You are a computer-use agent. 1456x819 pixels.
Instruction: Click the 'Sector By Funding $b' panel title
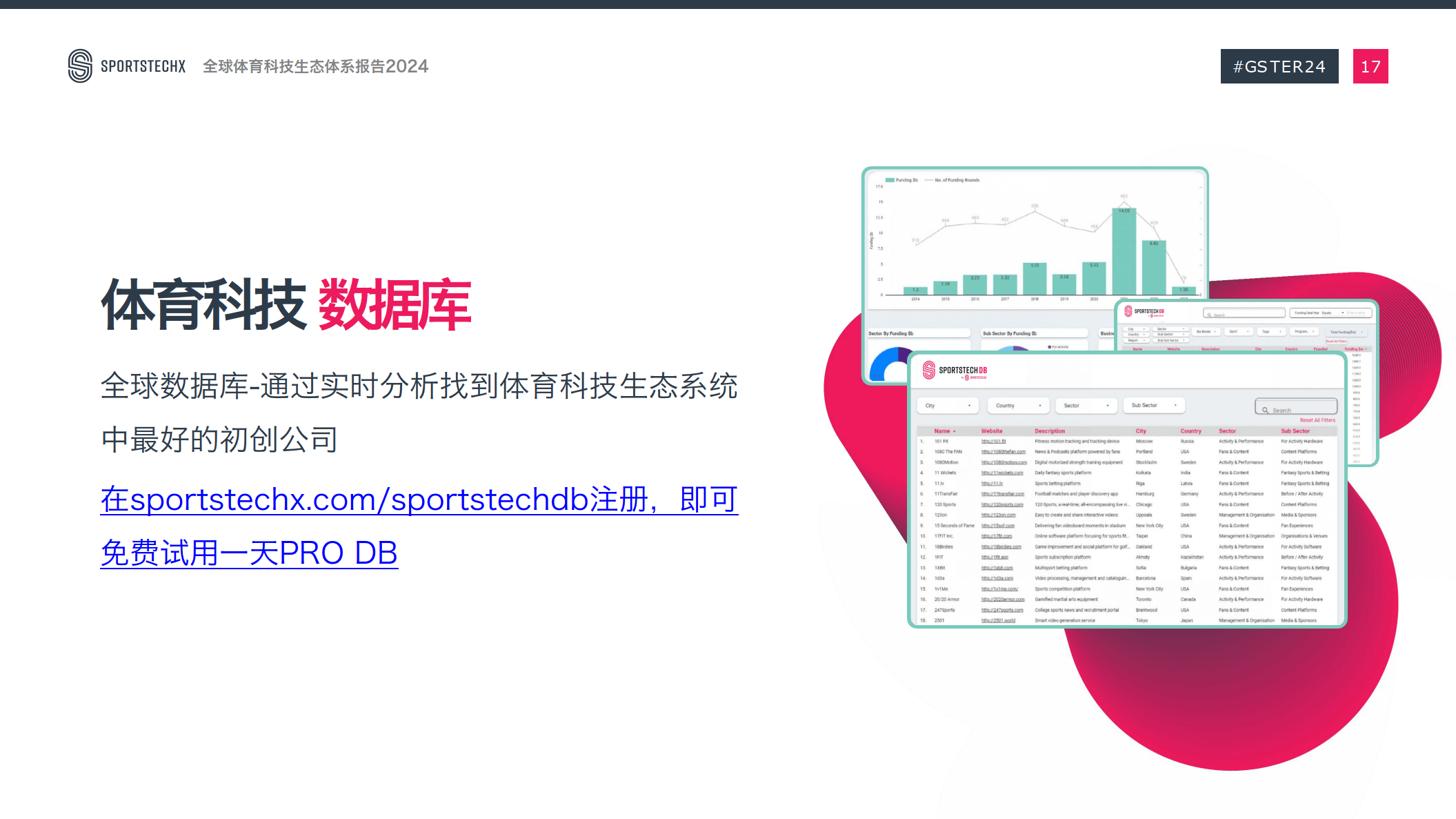pos(890,334)
